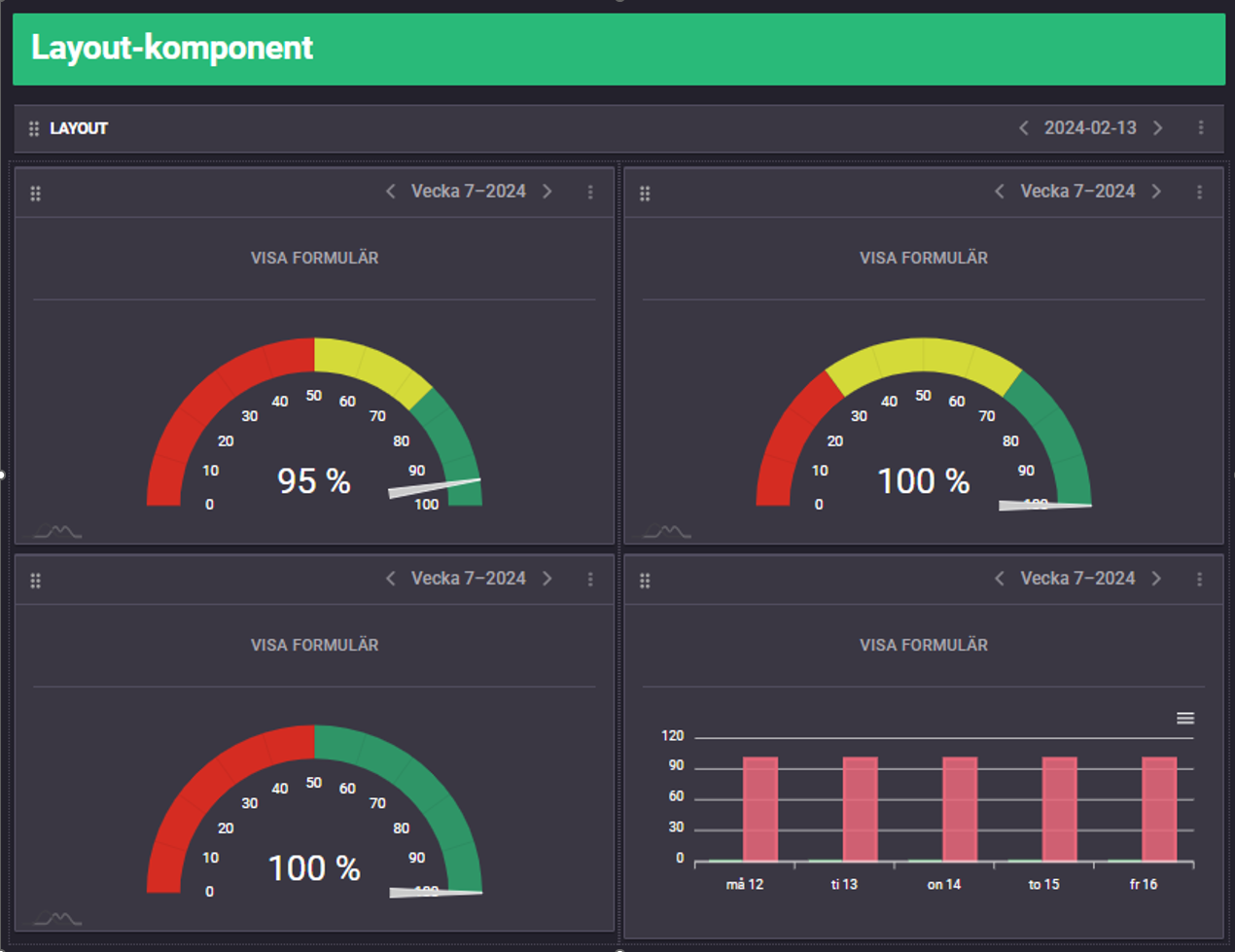The width and height of the screenshot is (1235, 952).
Task: Go to the previous week in the 95 % gauge panel
Action: pyautogui.click(x=391, y=192)
